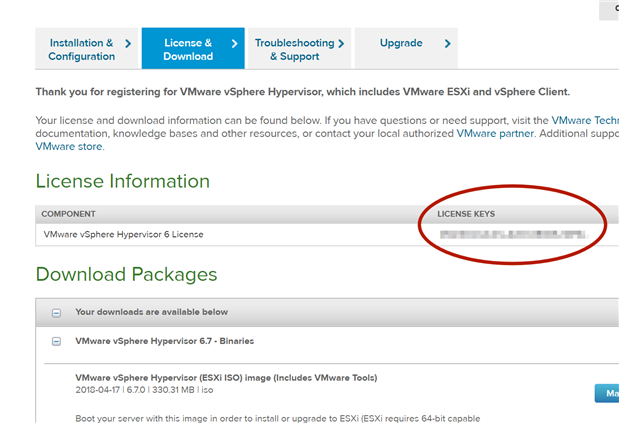
Task: Open the Installation & Configuration tab
Action: 86,49
